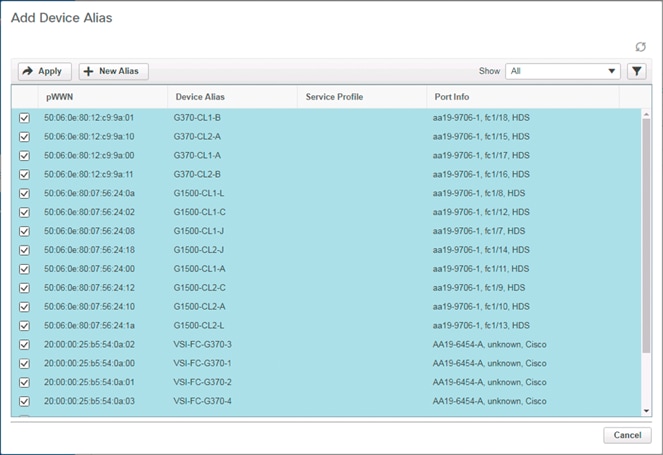The width and height of the screenshot is (663, 455).
Task: Click pWWN 20:00:00:25:b5:54:0a:00
Action: (x=89, y=363)
